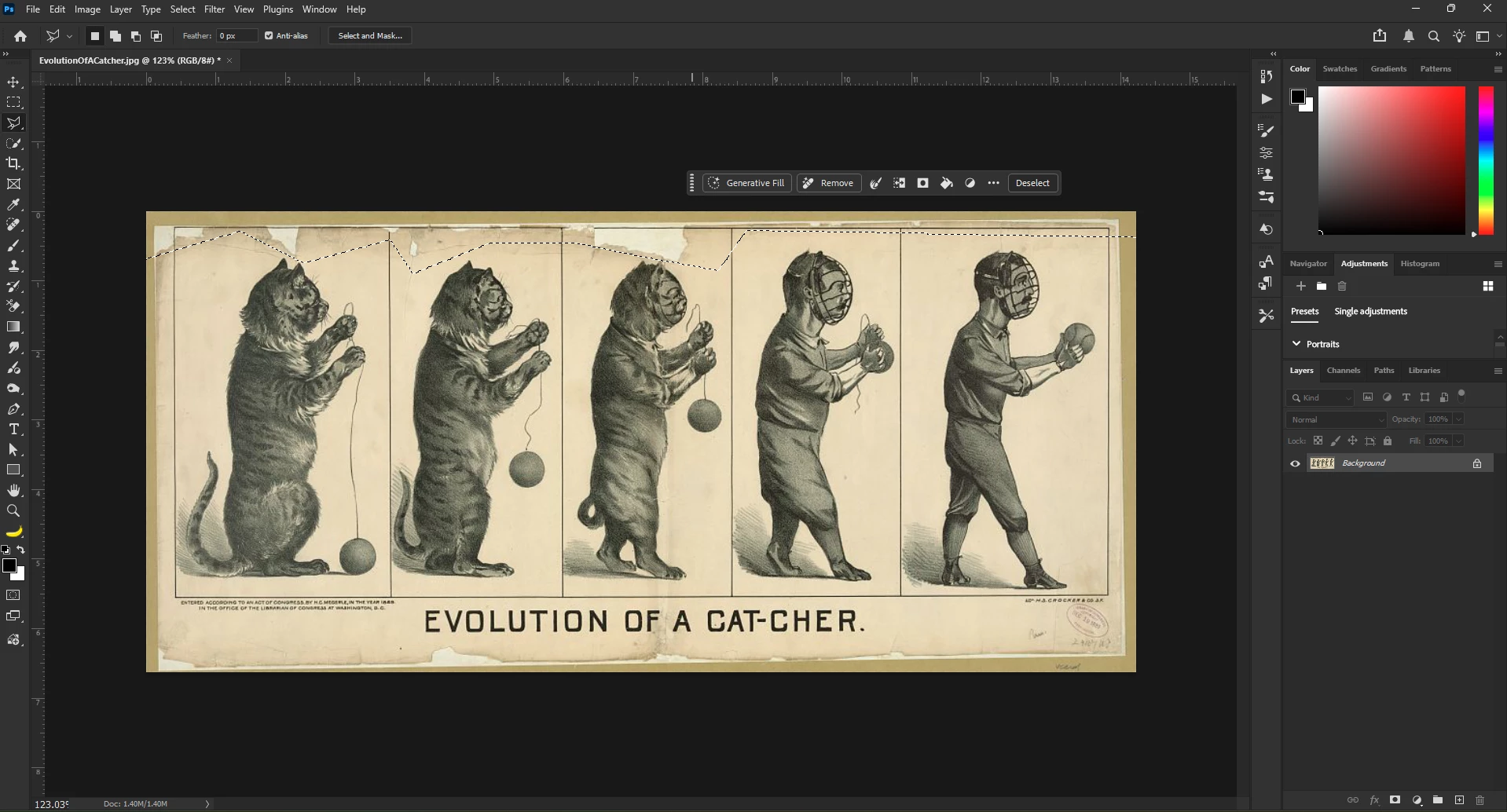Click Single adjustments in Adjustments panel
1507x812 pixels.
coord(1370,312)
